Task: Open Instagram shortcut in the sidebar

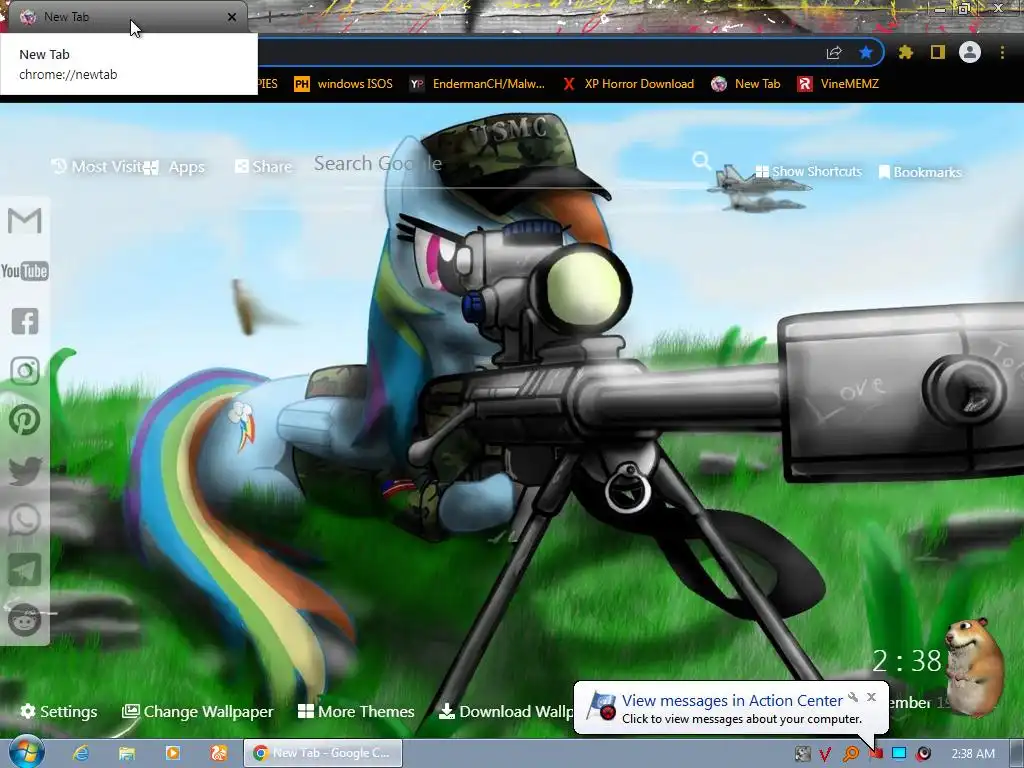Action: [25, 371]
